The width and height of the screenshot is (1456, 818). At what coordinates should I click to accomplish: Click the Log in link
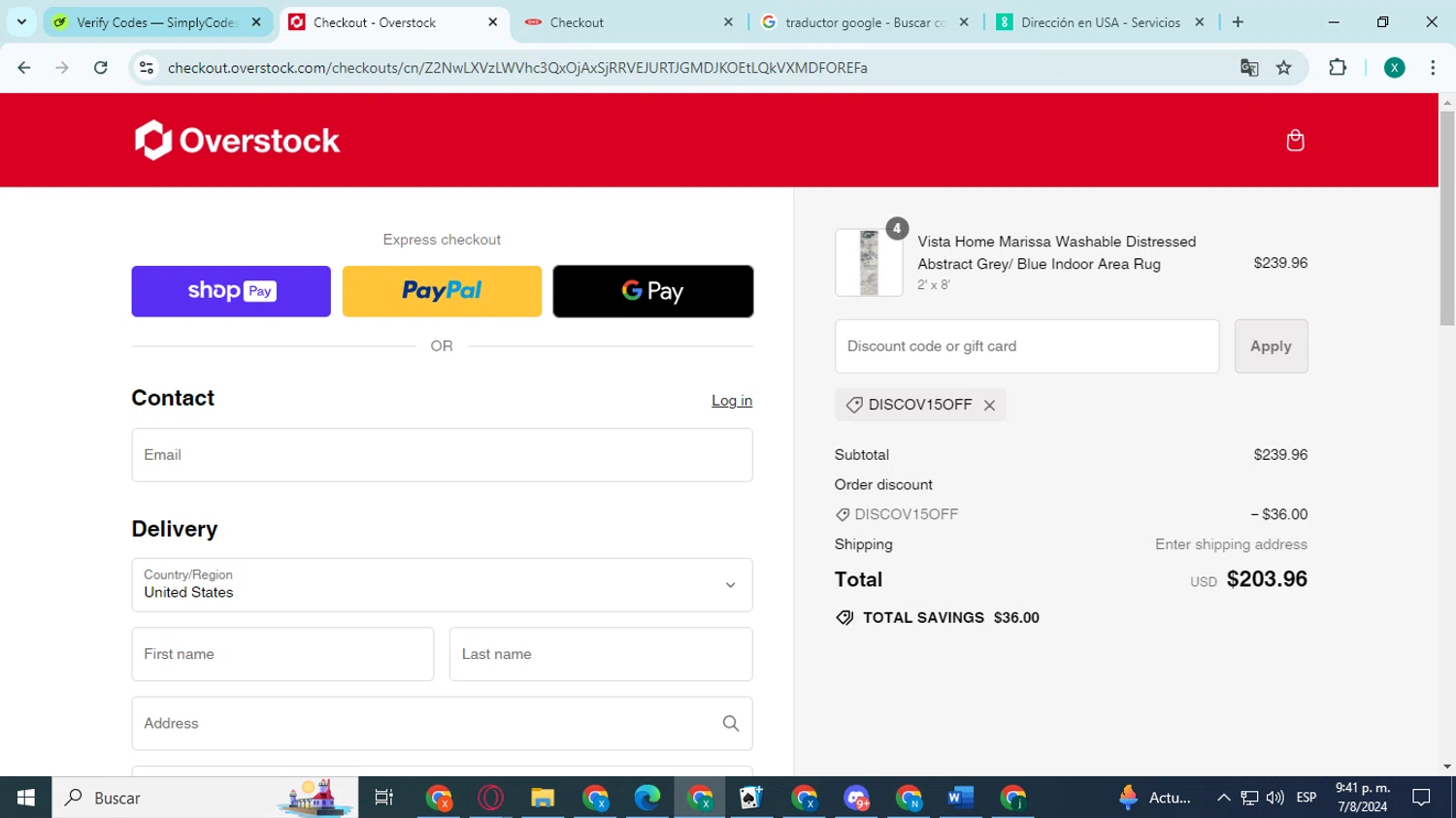(732, 401)
